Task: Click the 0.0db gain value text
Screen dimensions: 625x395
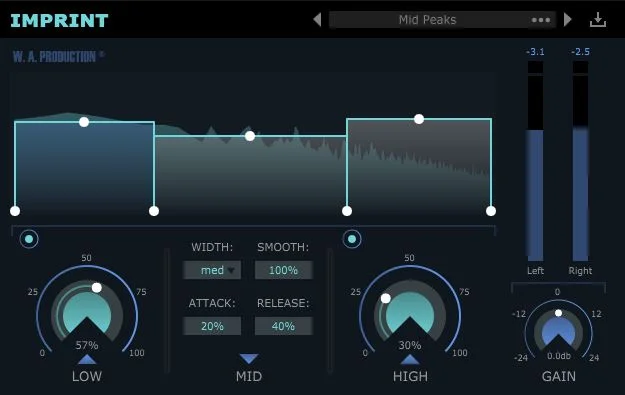Action: click(x=559, y=356)
